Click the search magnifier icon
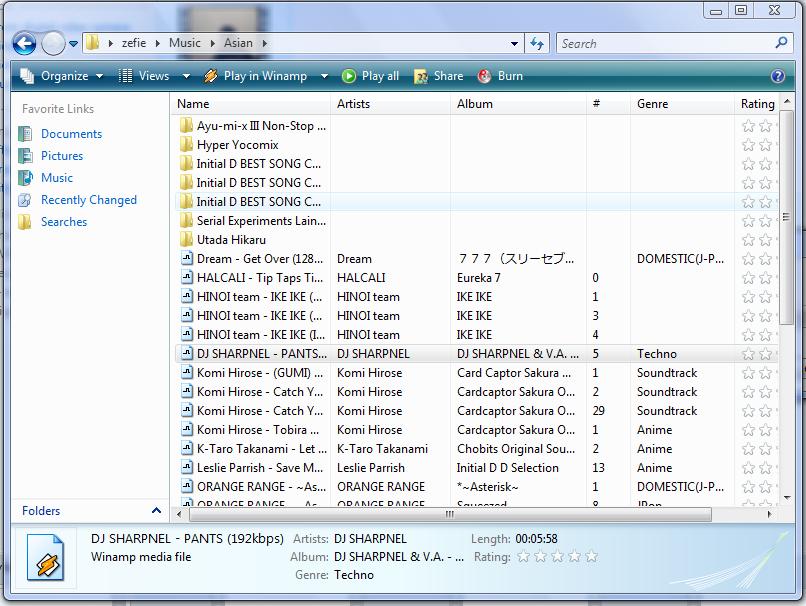Image resolution: width=806 pixels, height=606 pixels. pyautogui.click(x=781, y=43)
